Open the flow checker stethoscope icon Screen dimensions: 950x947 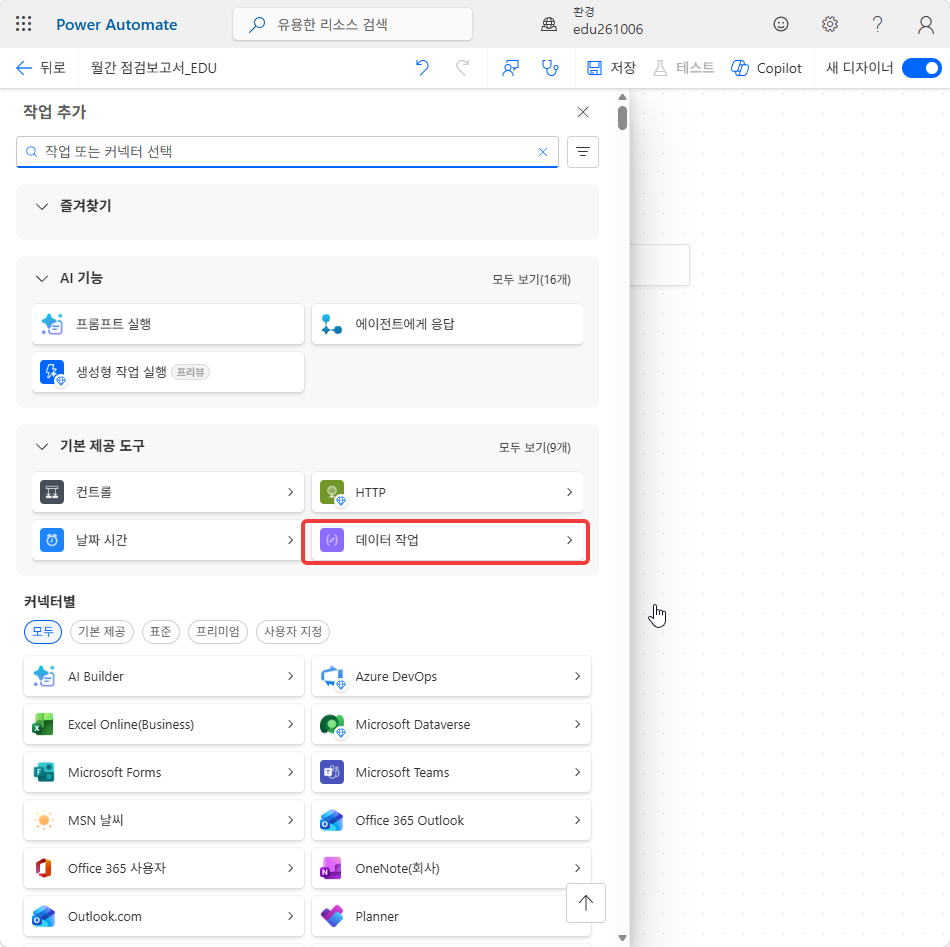(x=550, y=68)
